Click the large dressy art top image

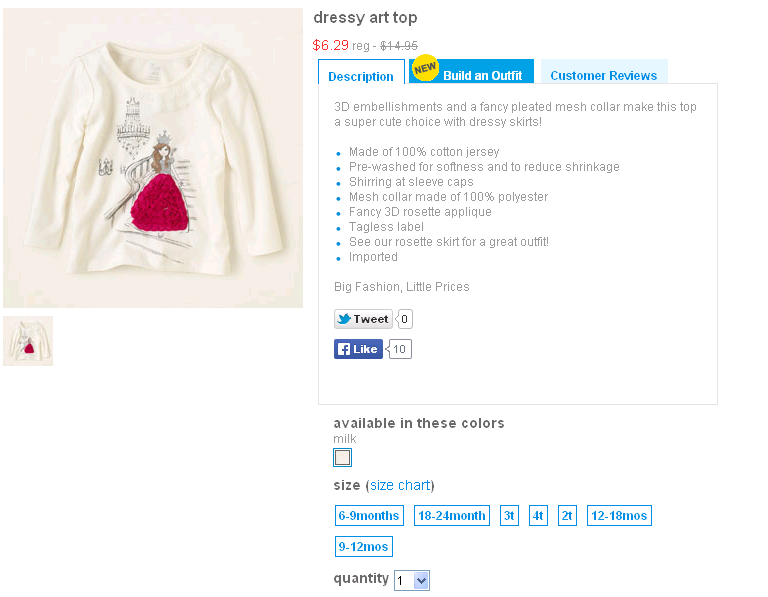(x=153, y=158)
